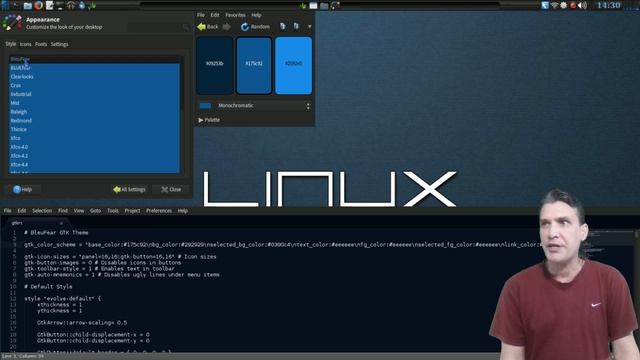Select the Industrial theme

94,94
